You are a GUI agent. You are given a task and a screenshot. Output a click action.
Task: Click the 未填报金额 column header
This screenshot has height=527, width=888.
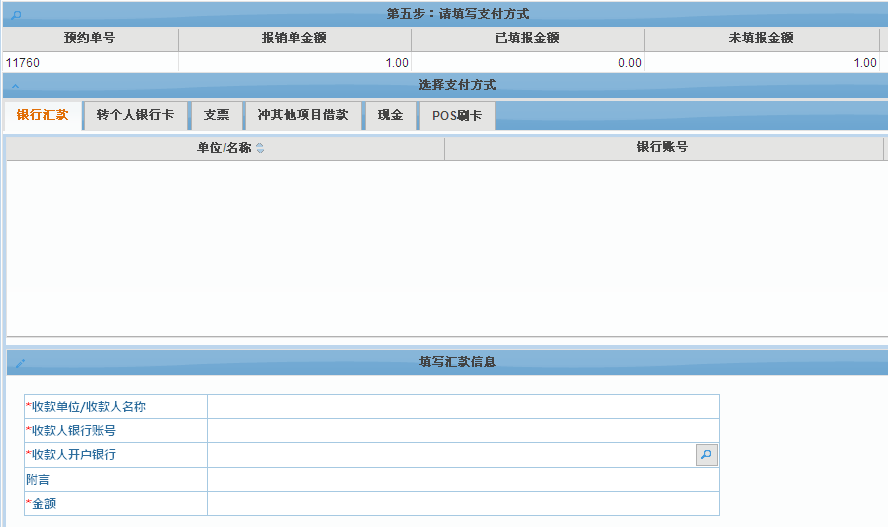(761, 39)
